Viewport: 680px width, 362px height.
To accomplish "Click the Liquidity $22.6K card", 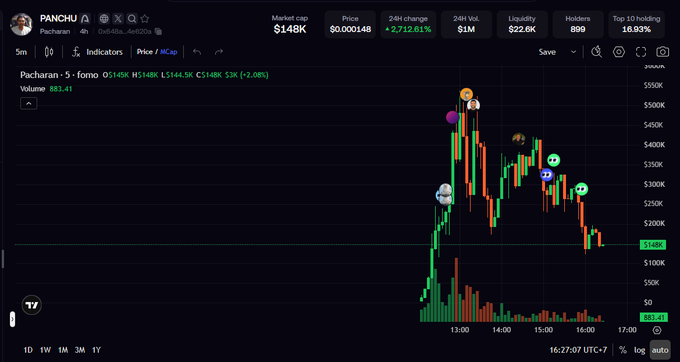I will [x=522, y=25].
